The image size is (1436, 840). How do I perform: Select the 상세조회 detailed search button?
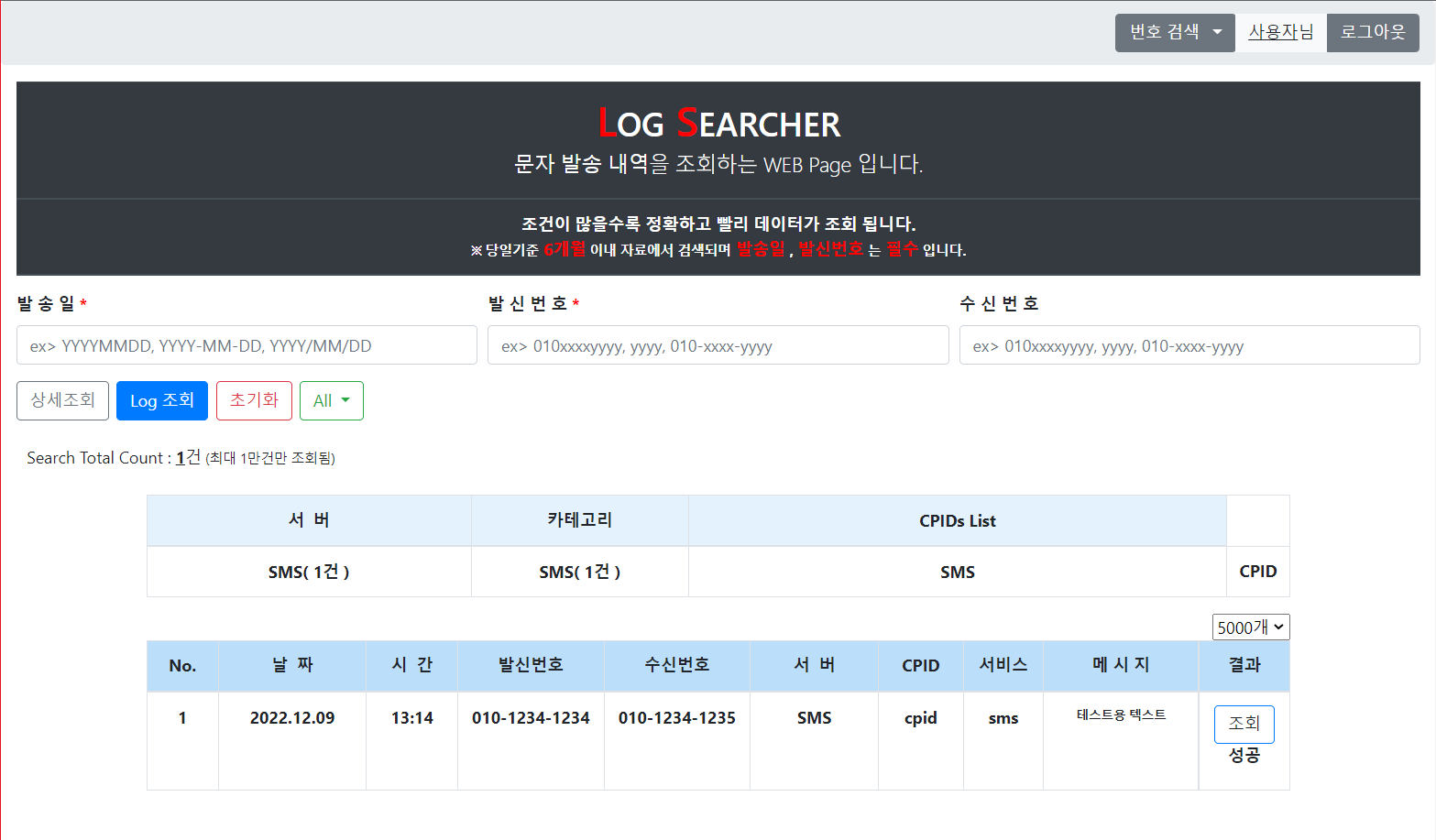(x=62, y=400)
